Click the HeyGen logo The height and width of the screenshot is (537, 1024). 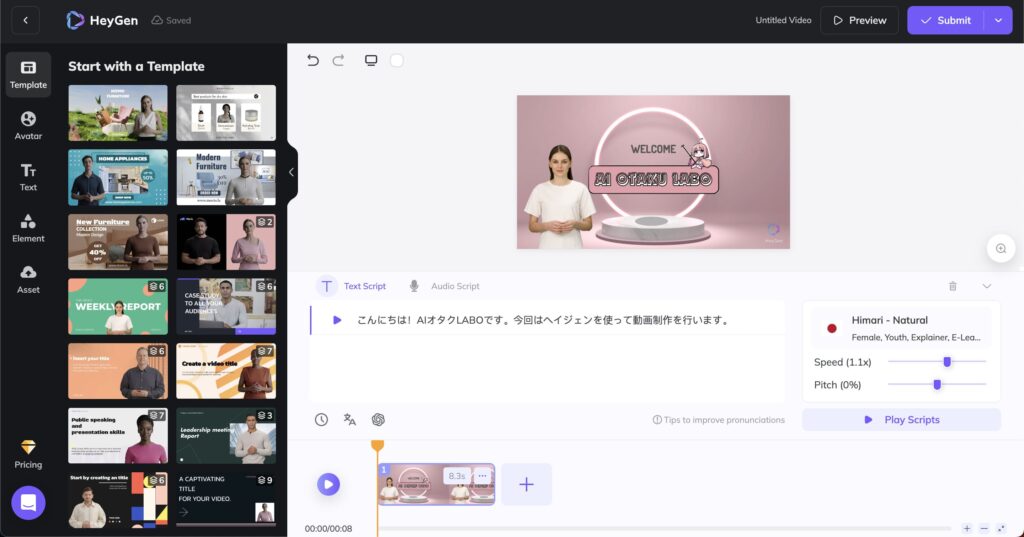[103, 20]
